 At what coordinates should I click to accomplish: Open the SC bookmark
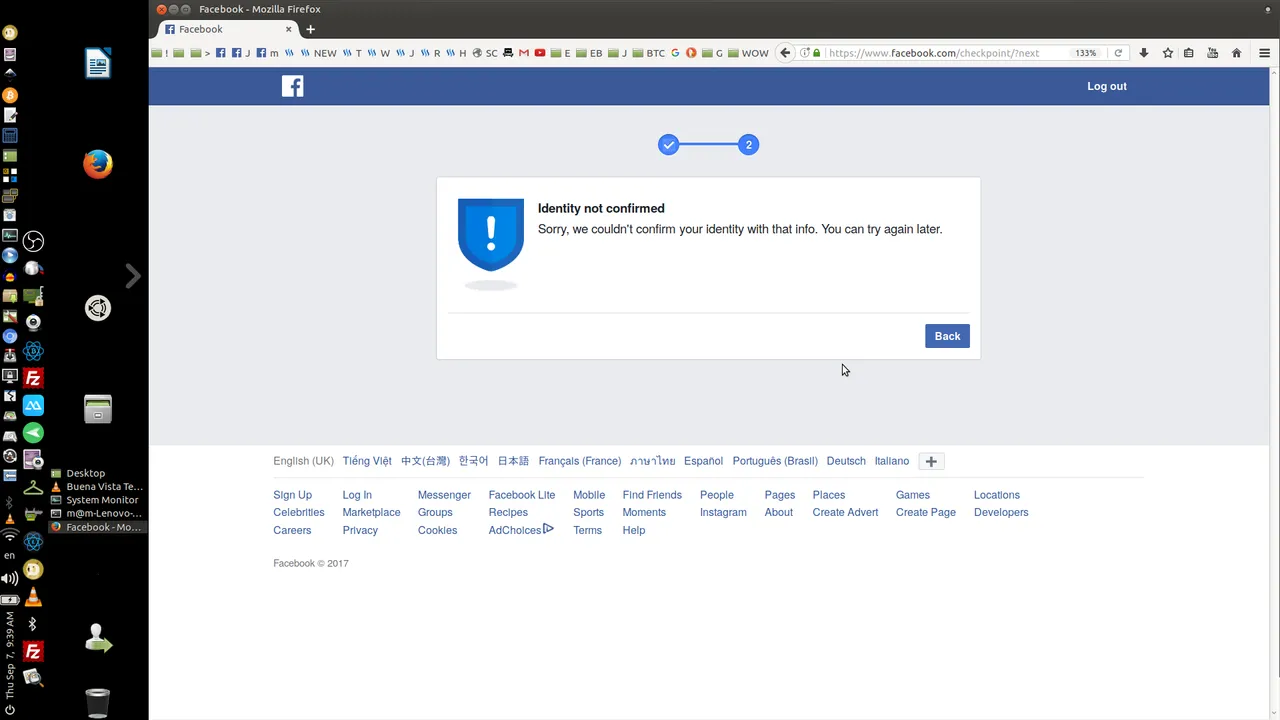(x=485, y=53)
